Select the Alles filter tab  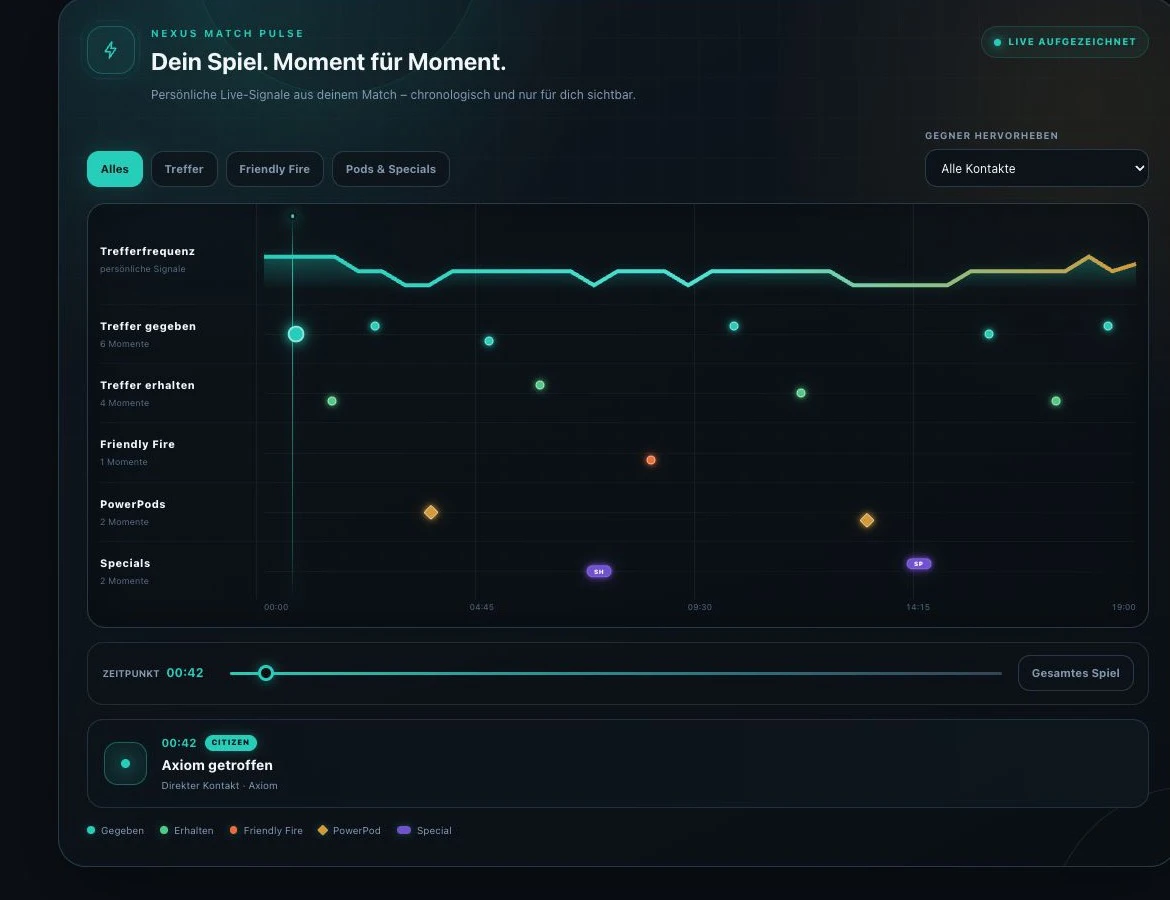coord(115,169)
